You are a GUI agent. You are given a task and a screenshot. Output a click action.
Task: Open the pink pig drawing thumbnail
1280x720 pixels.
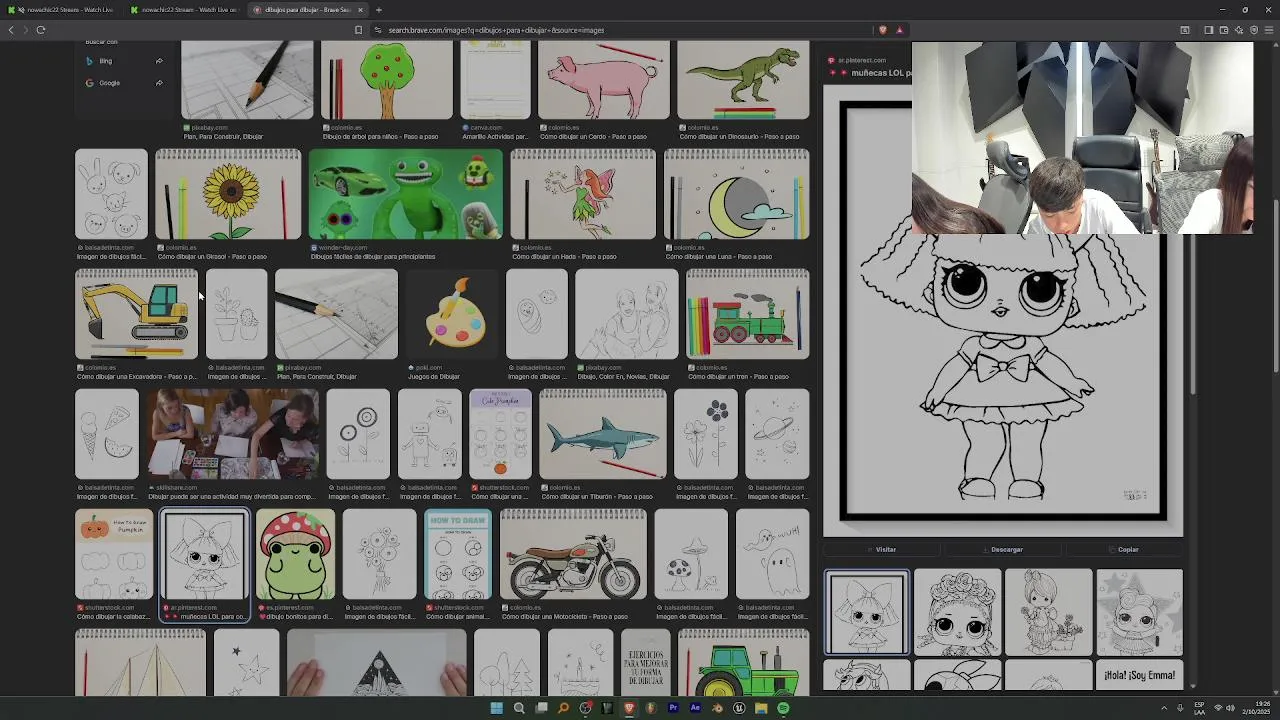click(603, 80)
